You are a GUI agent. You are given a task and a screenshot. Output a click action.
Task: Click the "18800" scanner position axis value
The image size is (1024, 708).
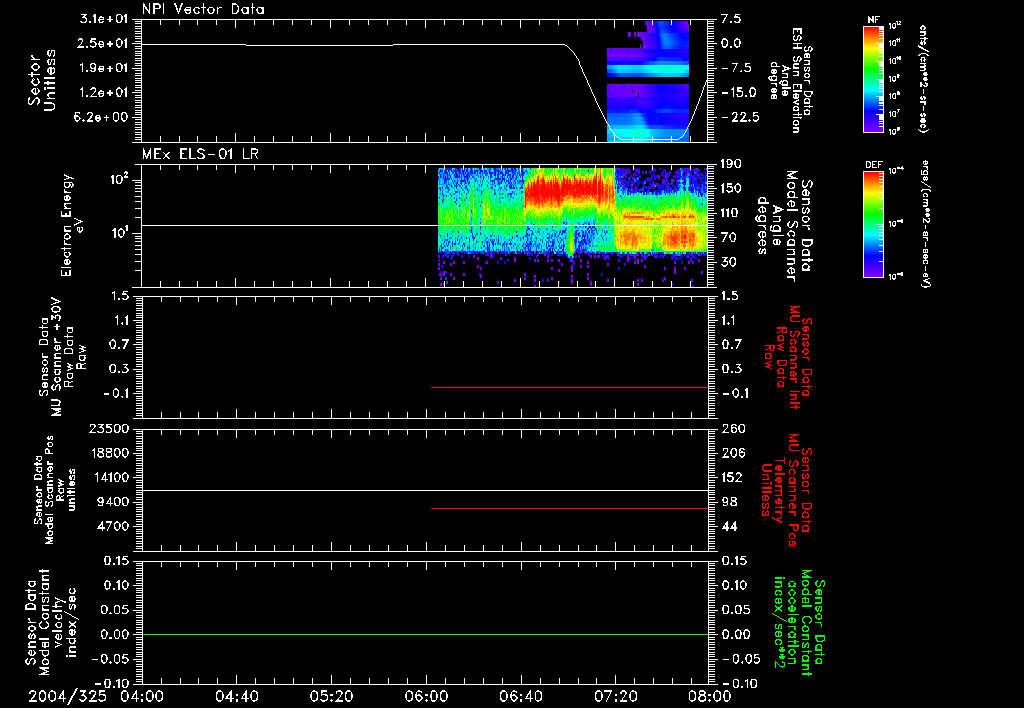click(108, 453)
